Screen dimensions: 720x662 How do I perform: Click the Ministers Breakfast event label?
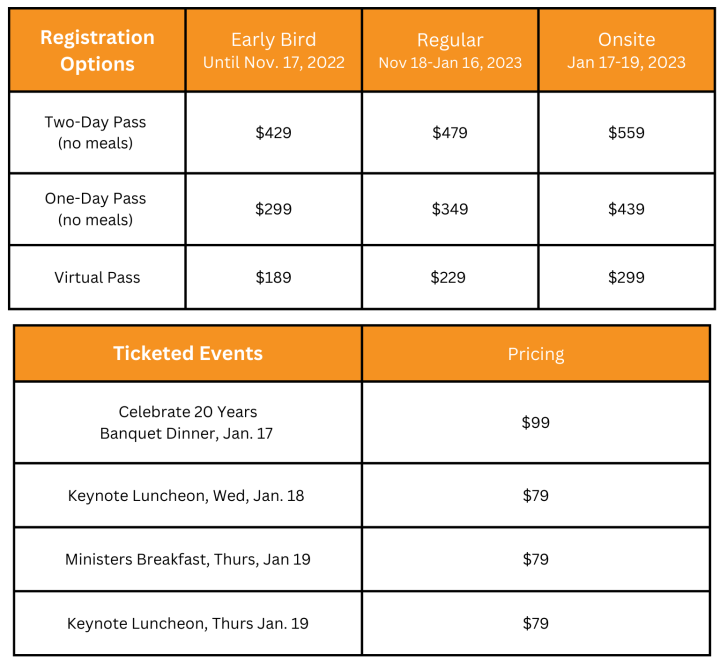point(188,559)
